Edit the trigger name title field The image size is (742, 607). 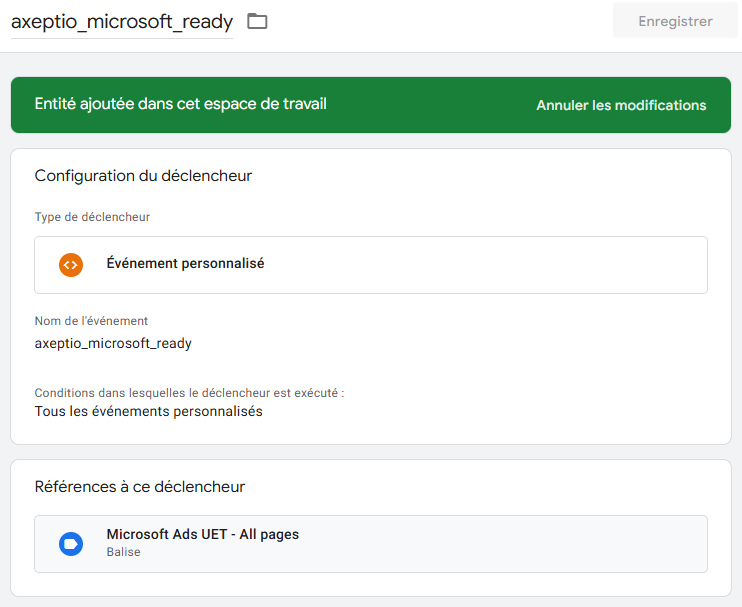(x=122, y=22)
